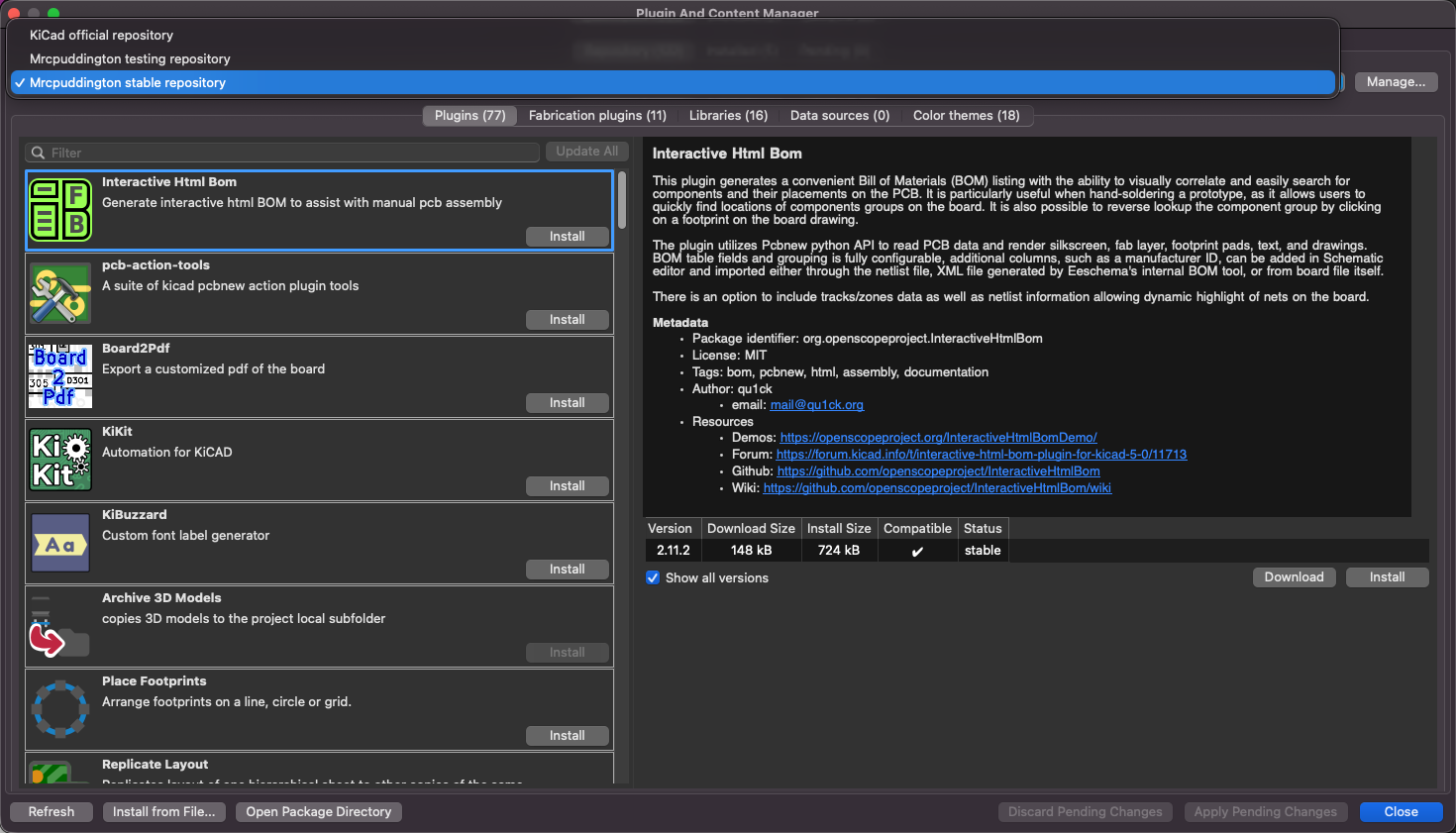This screenshot has width=1456, height=833.
Task: Open the author email mail@qu1ck.org link
Action: 817,405
